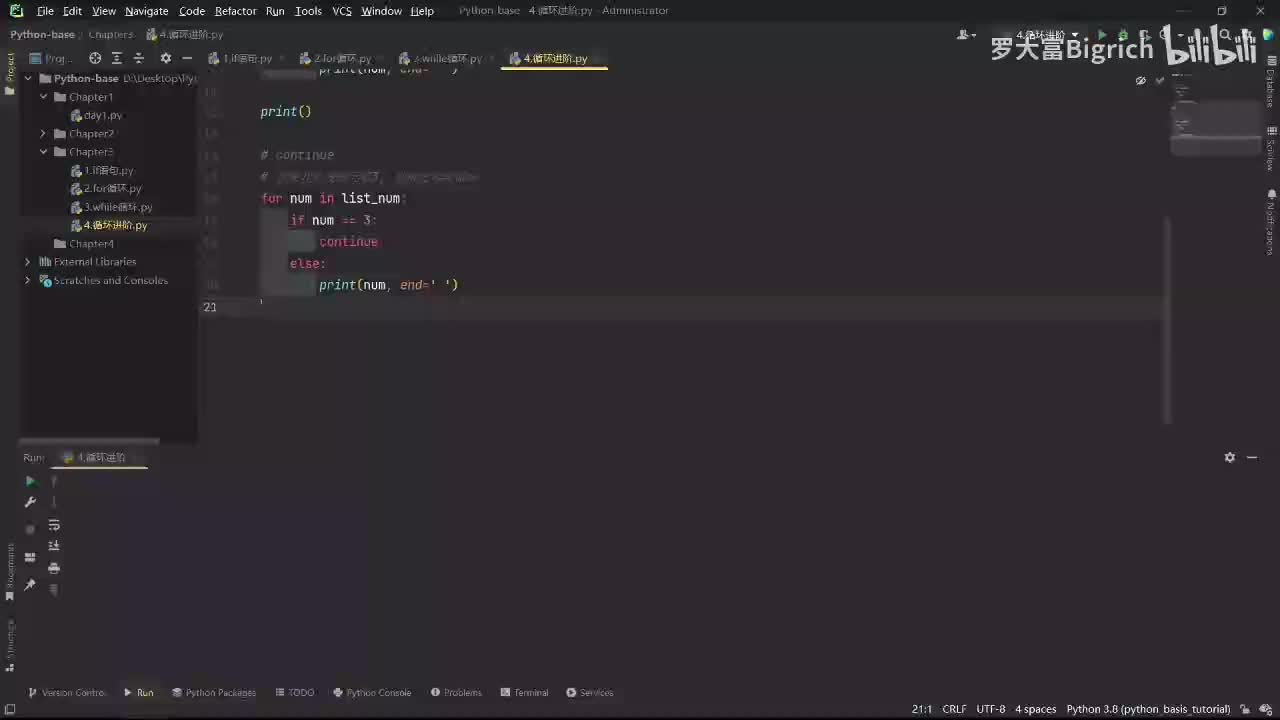Expand Scratches and Consoles node

(x=28, y=281)
